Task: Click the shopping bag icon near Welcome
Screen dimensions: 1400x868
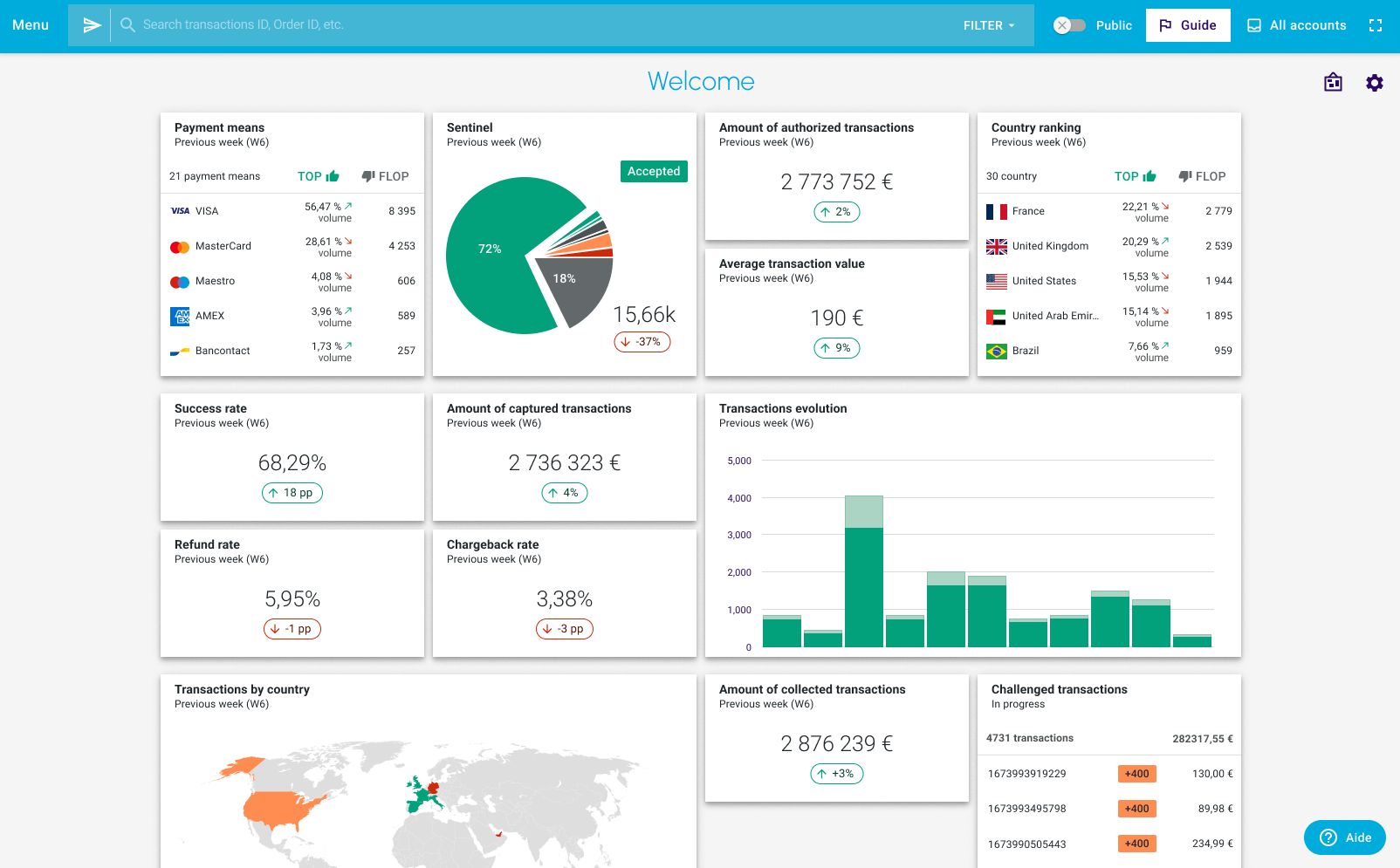Action: [1333, 83]
